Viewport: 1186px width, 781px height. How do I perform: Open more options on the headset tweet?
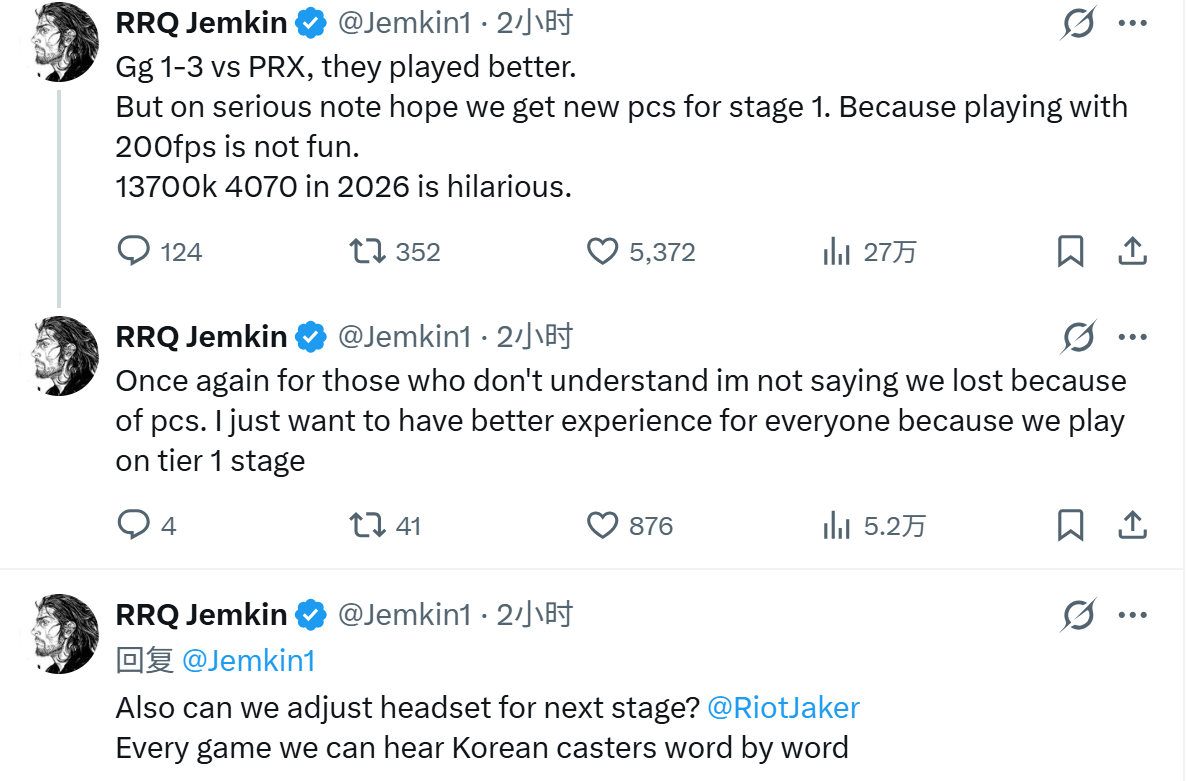(1132, 615)
